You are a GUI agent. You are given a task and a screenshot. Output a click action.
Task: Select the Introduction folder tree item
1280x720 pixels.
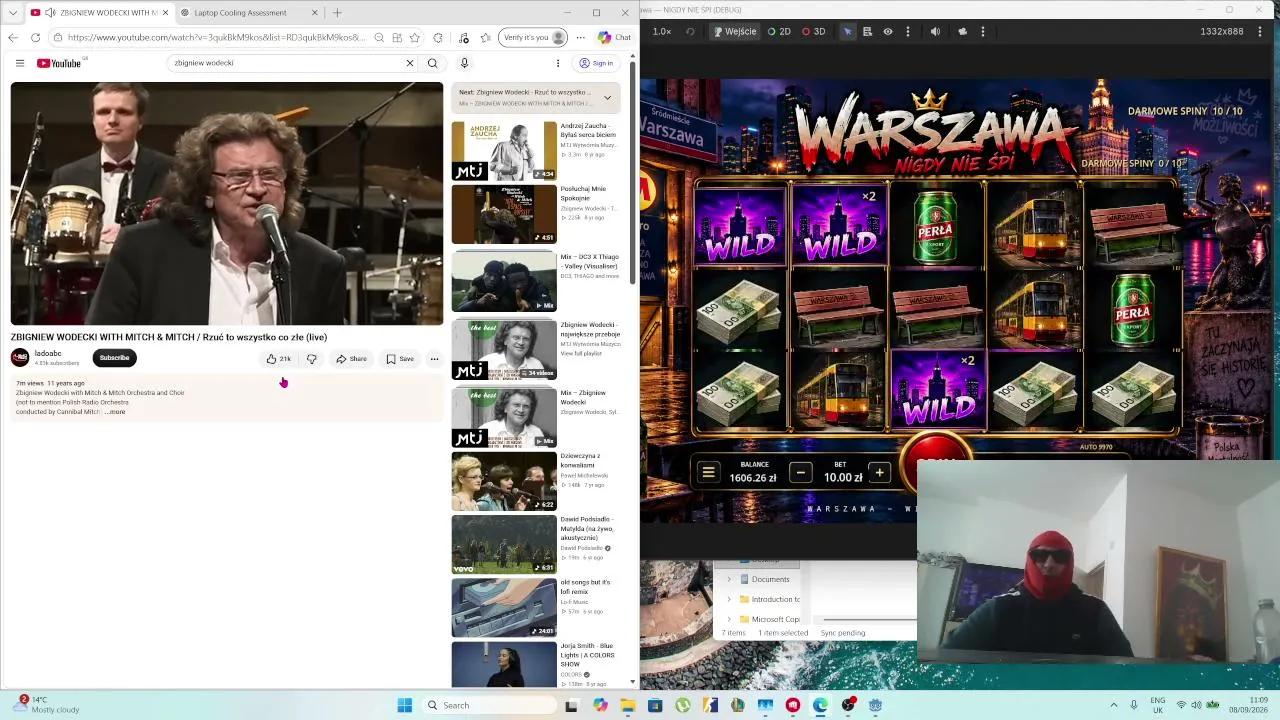click(770, 599)
